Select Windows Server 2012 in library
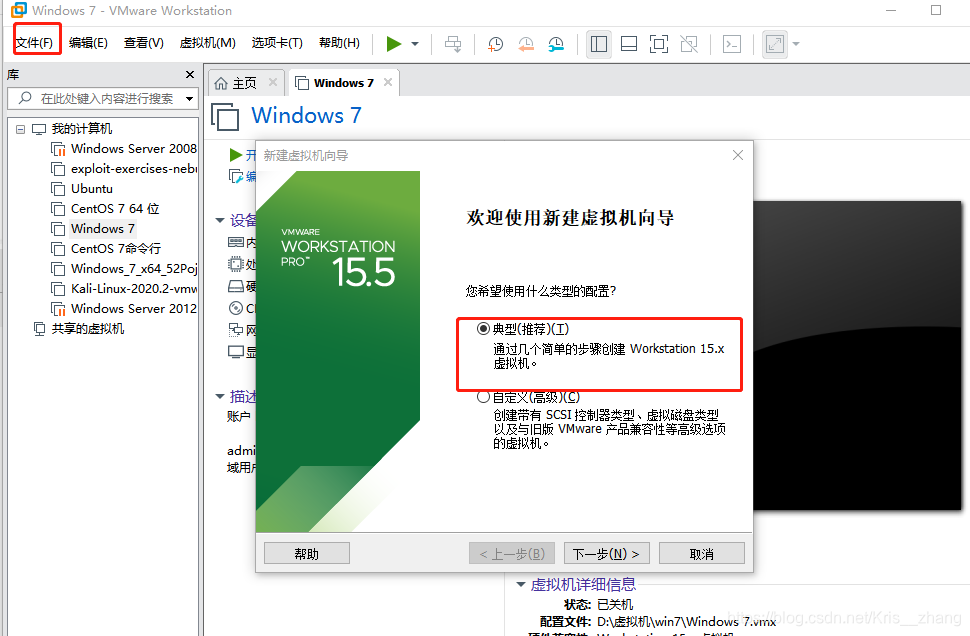The height and width of the screenshot is (636, 970). point(124,308)
